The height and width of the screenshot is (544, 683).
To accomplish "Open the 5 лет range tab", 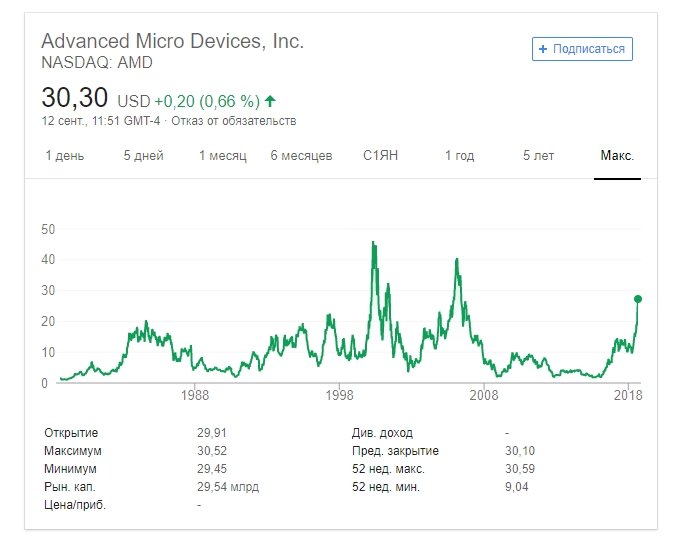I will 538,156.
